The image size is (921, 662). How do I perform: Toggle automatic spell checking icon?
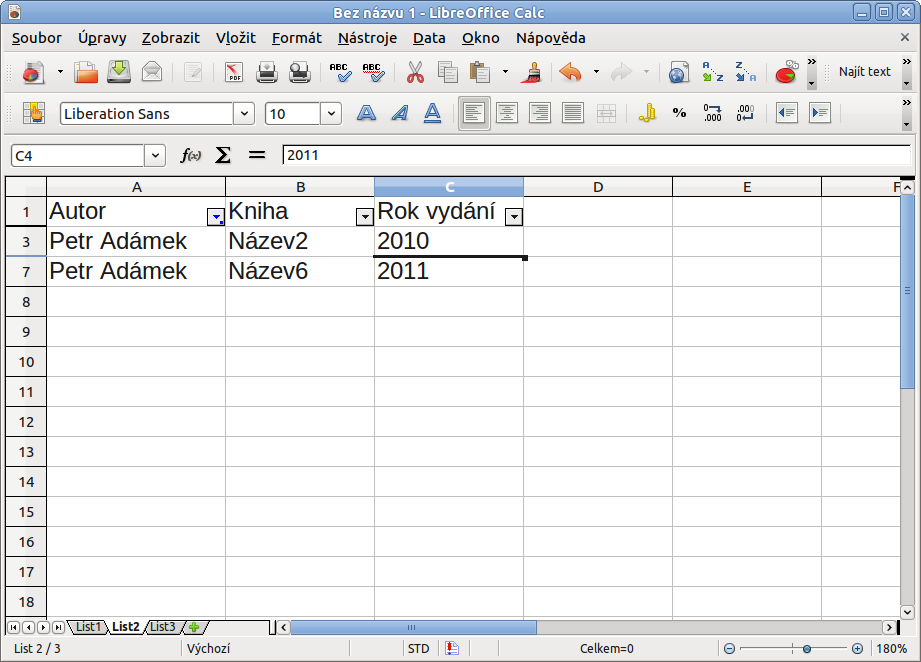373,72
